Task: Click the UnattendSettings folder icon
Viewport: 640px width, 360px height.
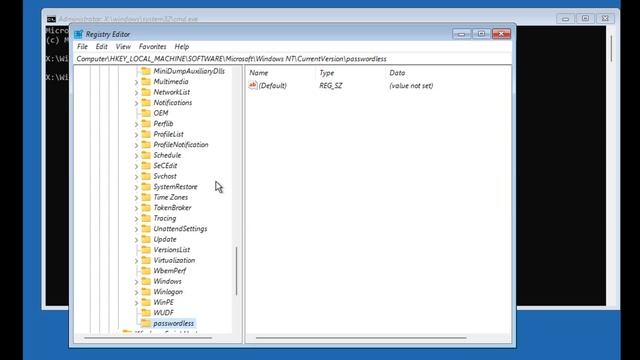Action: pyautogui.click(x=146, y=229)
